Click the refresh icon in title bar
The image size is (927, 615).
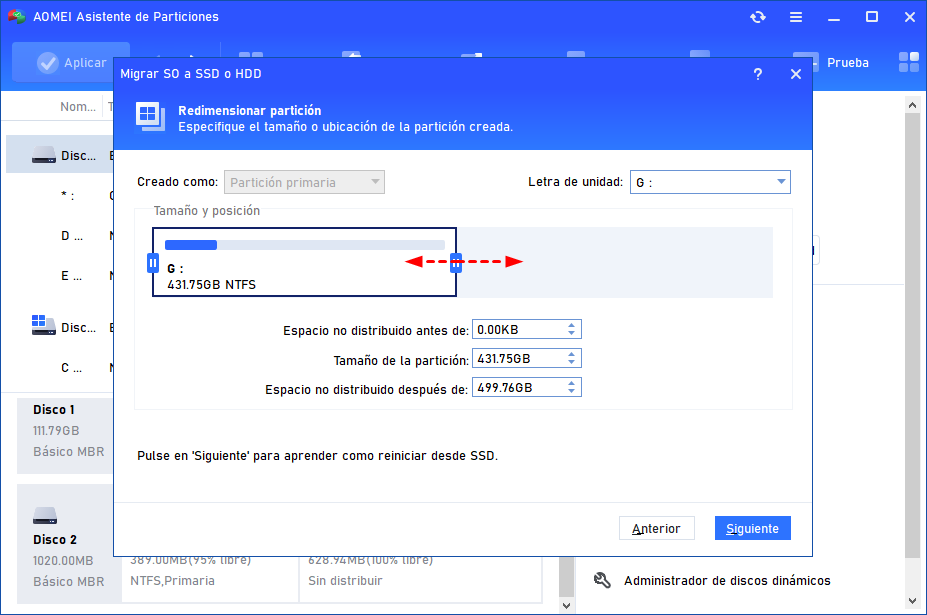(x=758, y=17)
